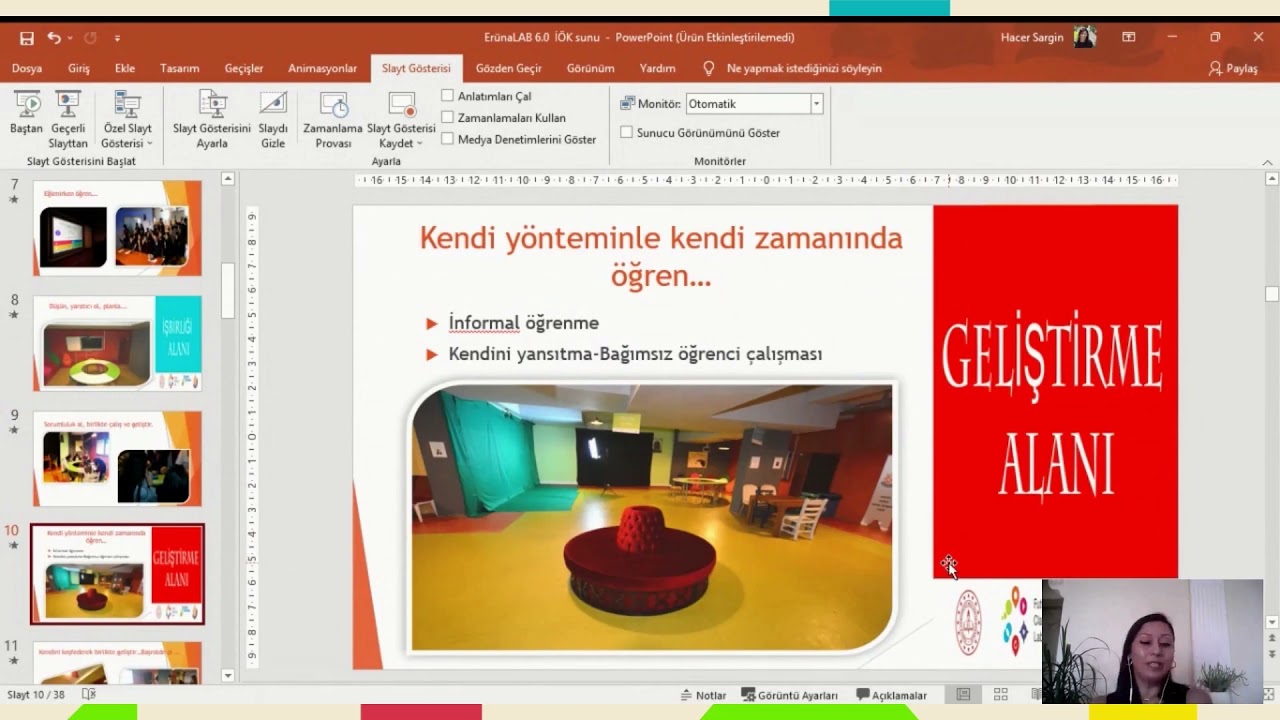The width and height of the screenshot is (1280, 720).
Task: Select slide 7 thumbnail
Action: pyautogui.click(x=117, y=228)
